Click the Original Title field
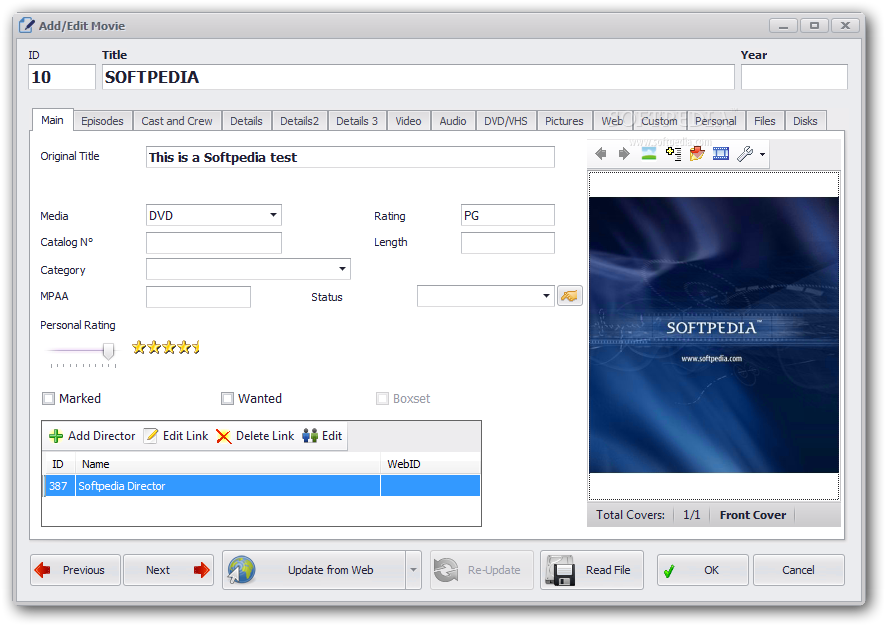 pyautogui.click(x=350, y=157)
